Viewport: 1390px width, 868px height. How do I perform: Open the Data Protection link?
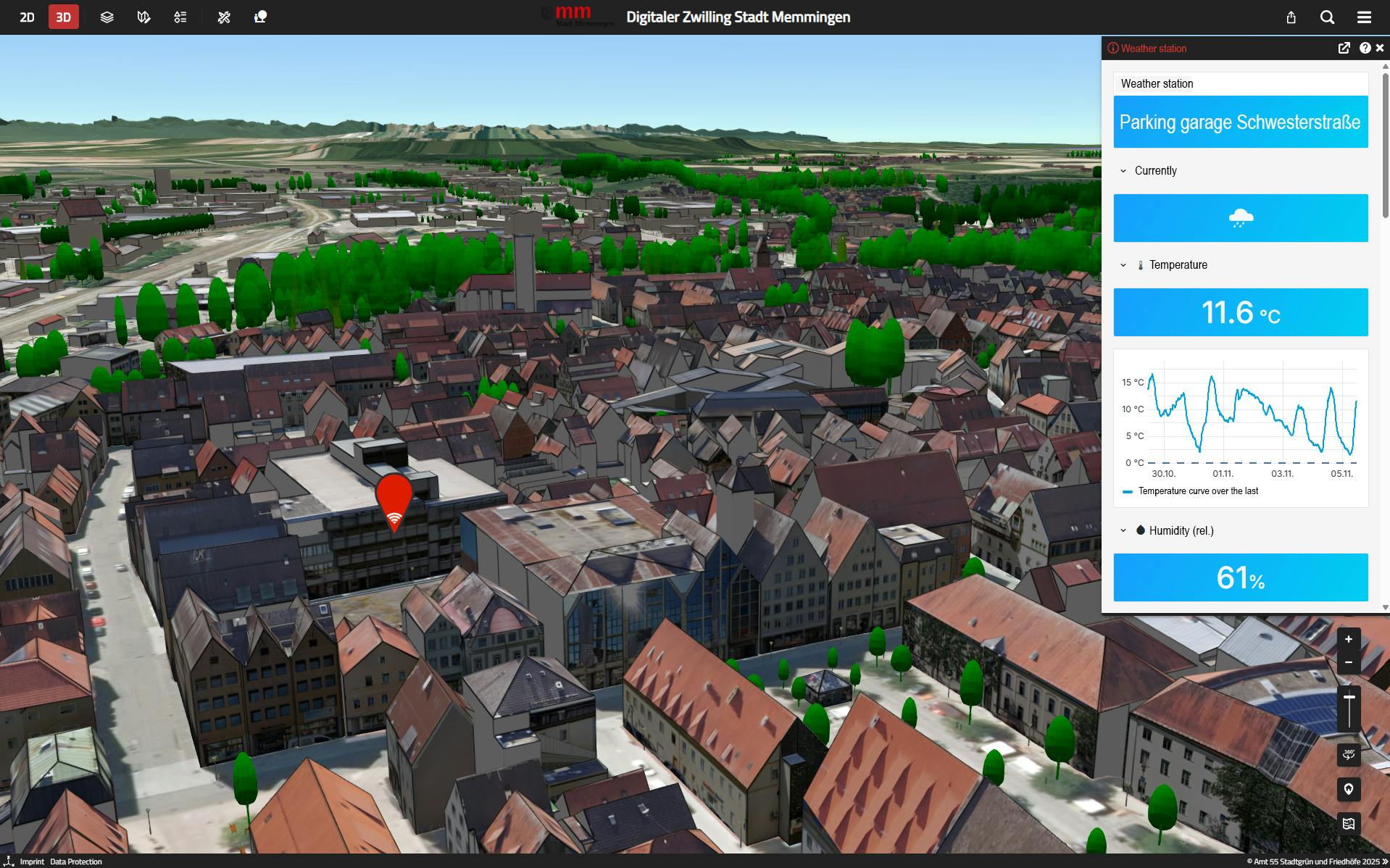click(x=76, y=861)
